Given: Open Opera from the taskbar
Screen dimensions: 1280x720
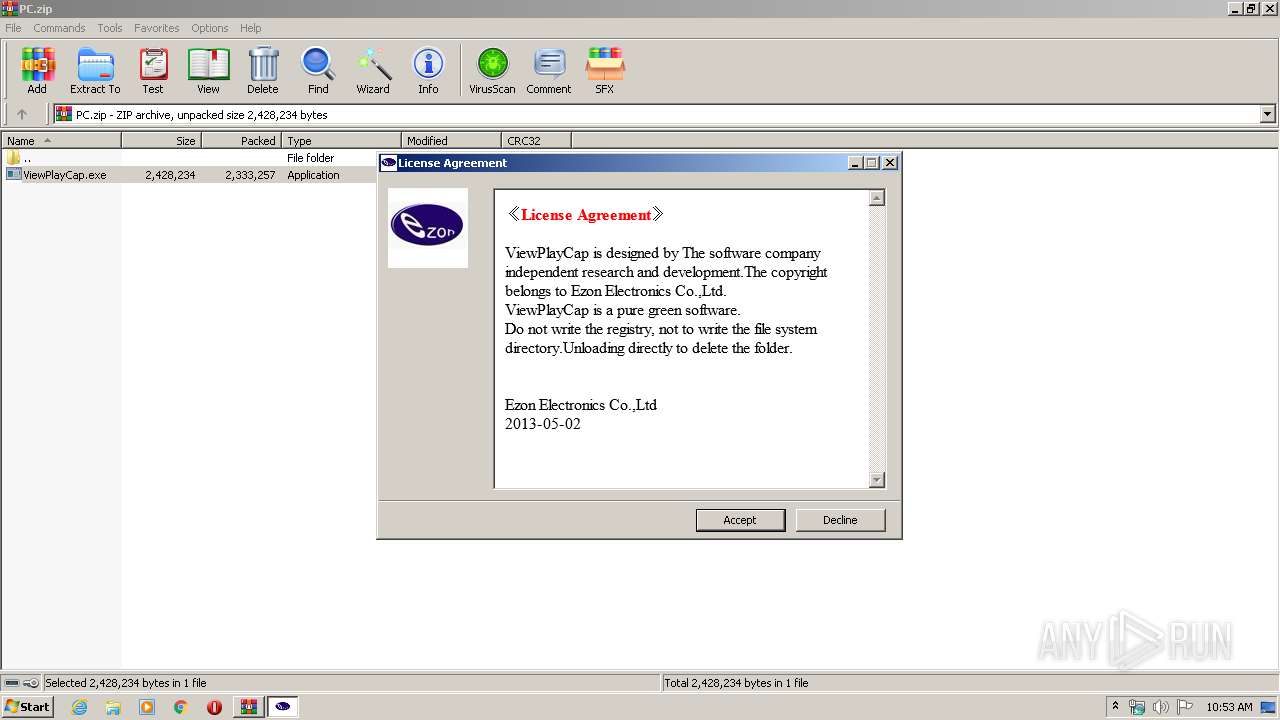Looking at the screenshot, I should [214, 707].
